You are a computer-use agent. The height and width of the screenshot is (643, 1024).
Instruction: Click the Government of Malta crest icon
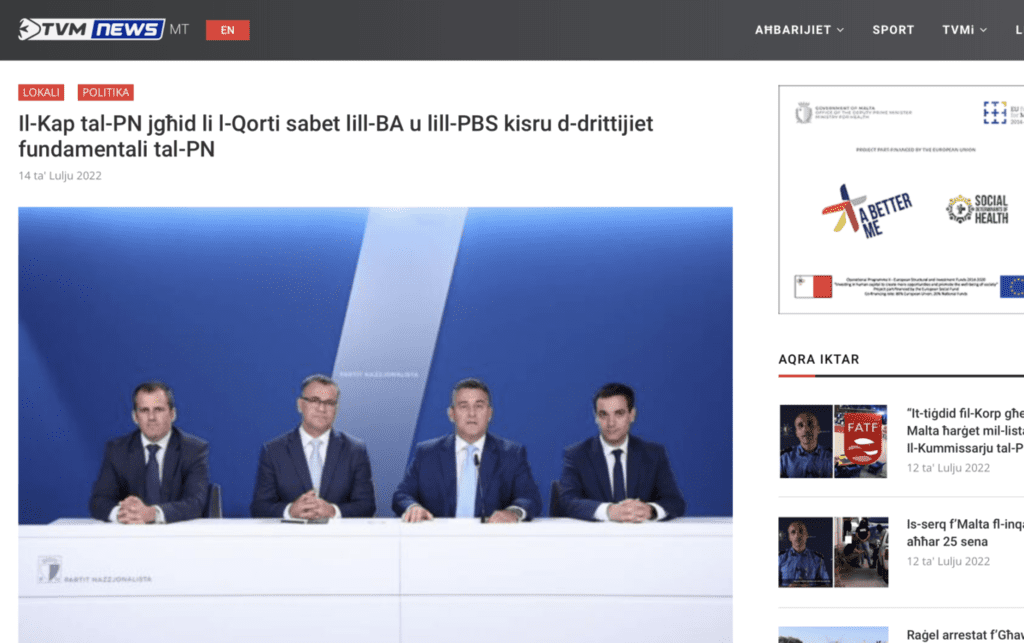point(803,113)
